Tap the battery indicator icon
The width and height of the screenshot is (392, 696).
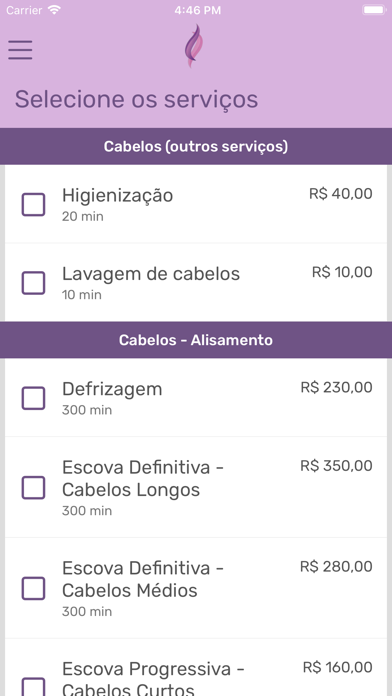tap(374, 10)
